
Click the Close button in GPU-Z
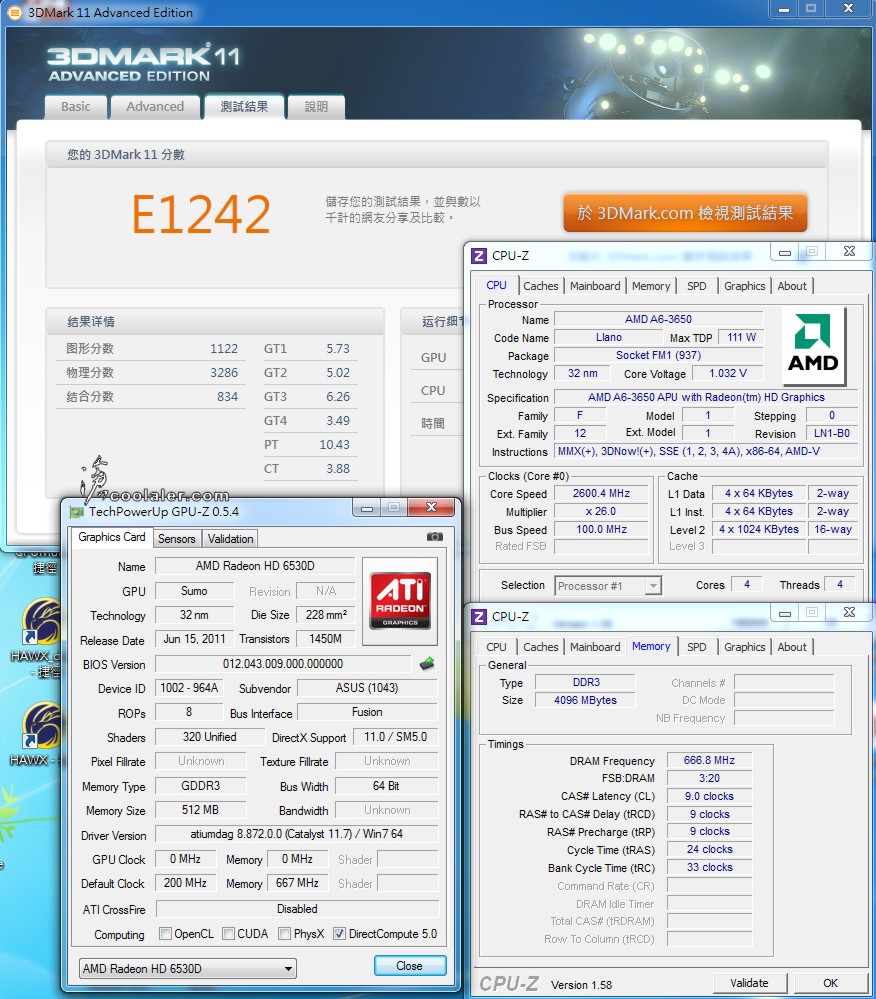[410, 966]
